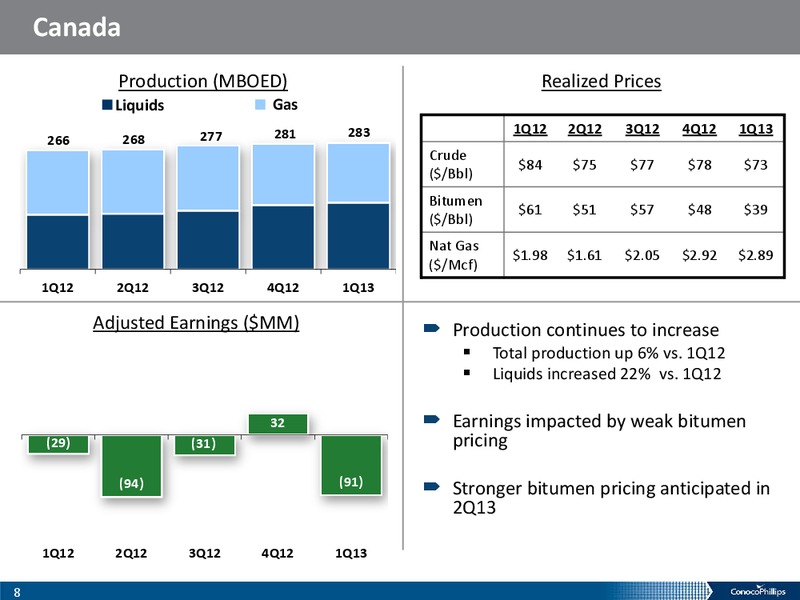The image size is (800, 600).
Task: Select the $51 bitumen price cell
Action: [x=585, y=210]
